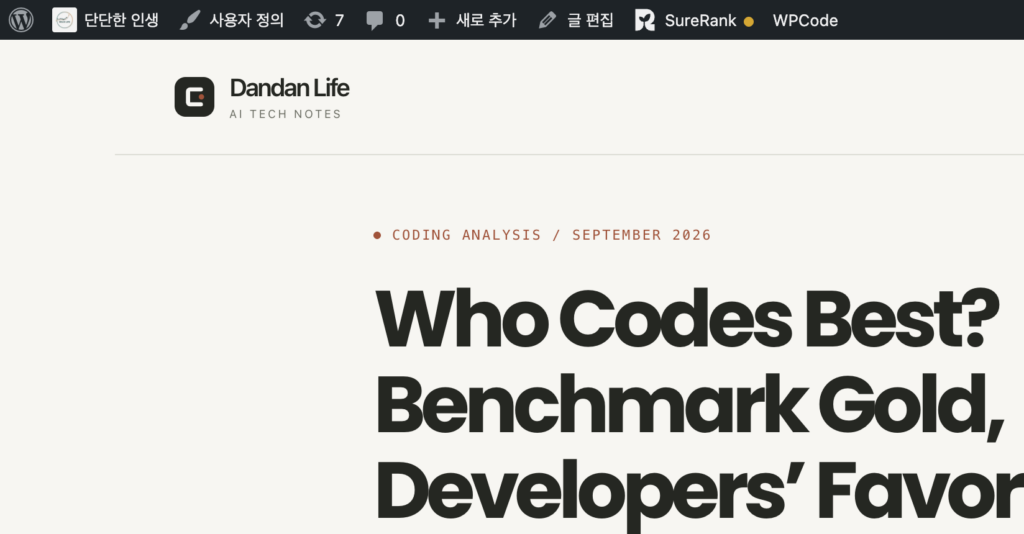1024x534 pixels.
Task: Click the Who Codes Best? headline
Action: pos(687,318)
